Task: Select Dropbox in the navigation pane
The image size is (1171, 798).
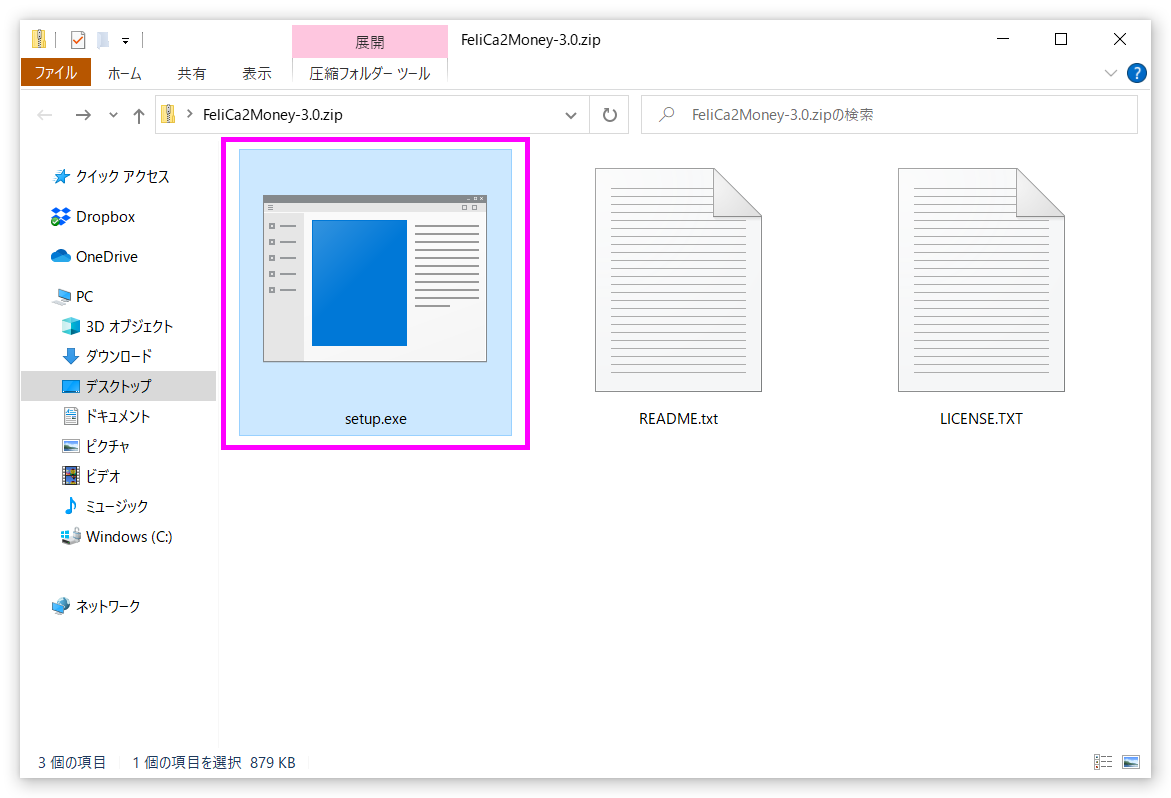Action: click(105, 217)
